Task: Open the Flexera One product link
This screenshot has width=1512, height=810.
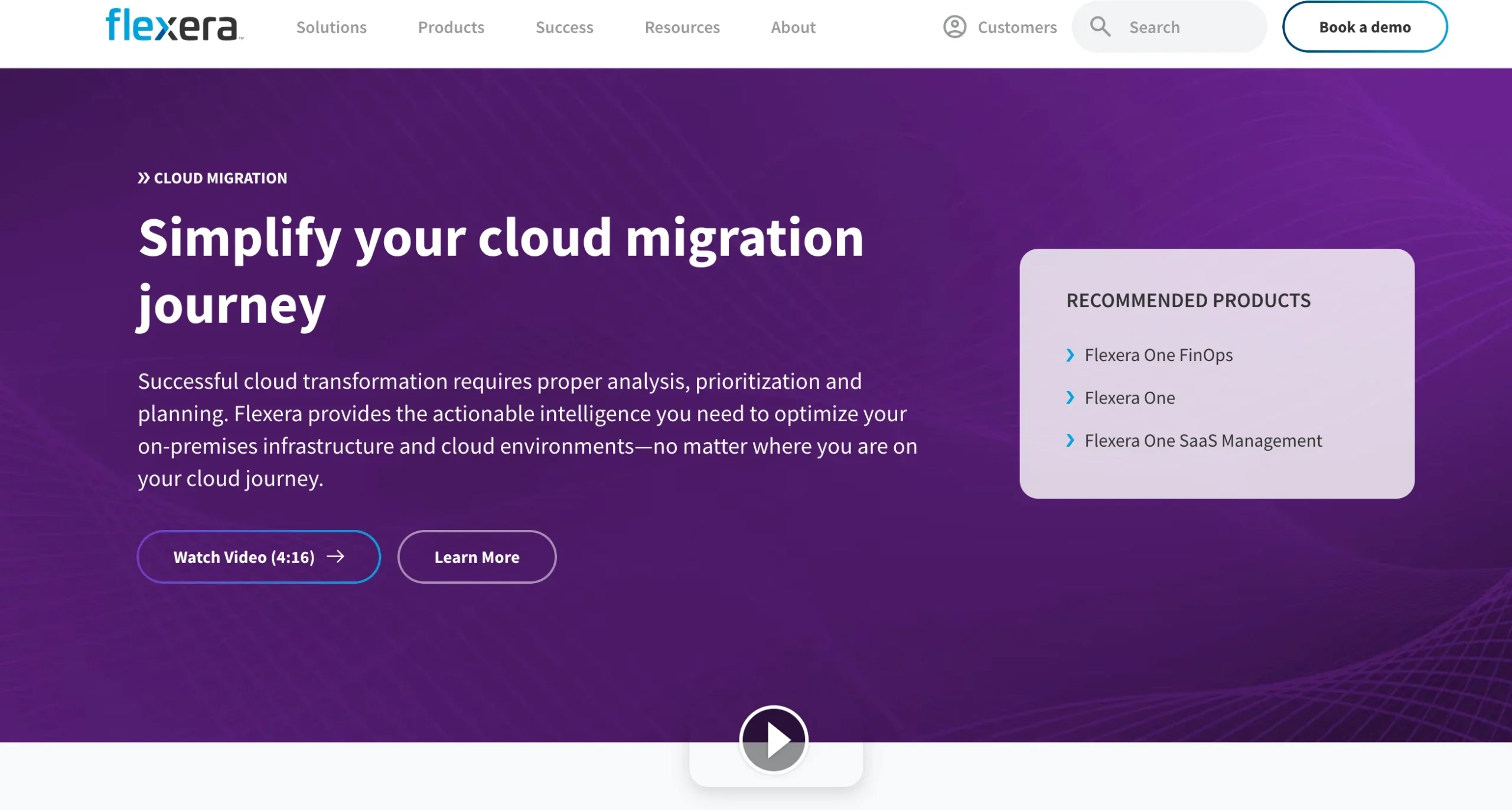Action: [x=1129, y=397]
